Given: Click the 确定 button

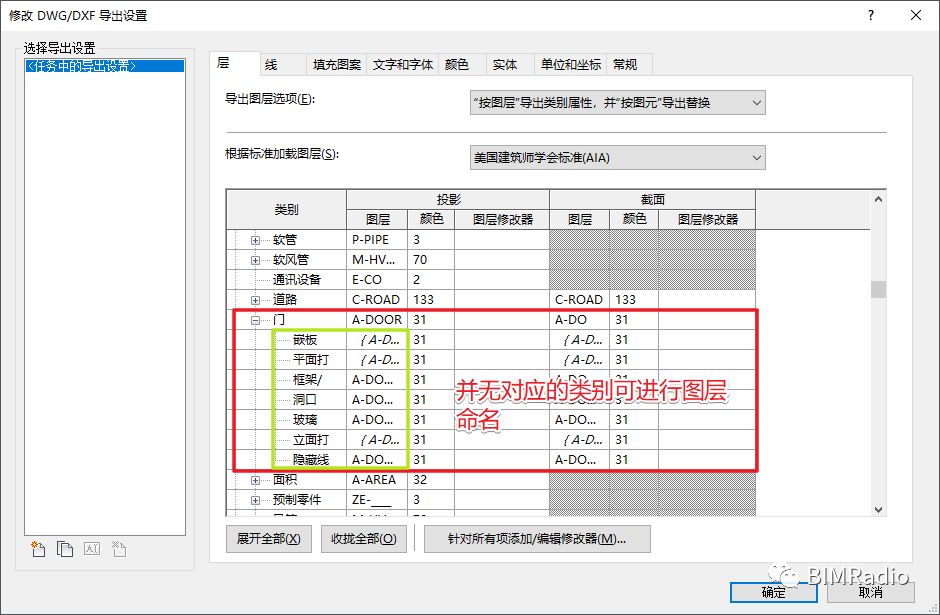Looking at the screenshot, I should tap(773, 592).
